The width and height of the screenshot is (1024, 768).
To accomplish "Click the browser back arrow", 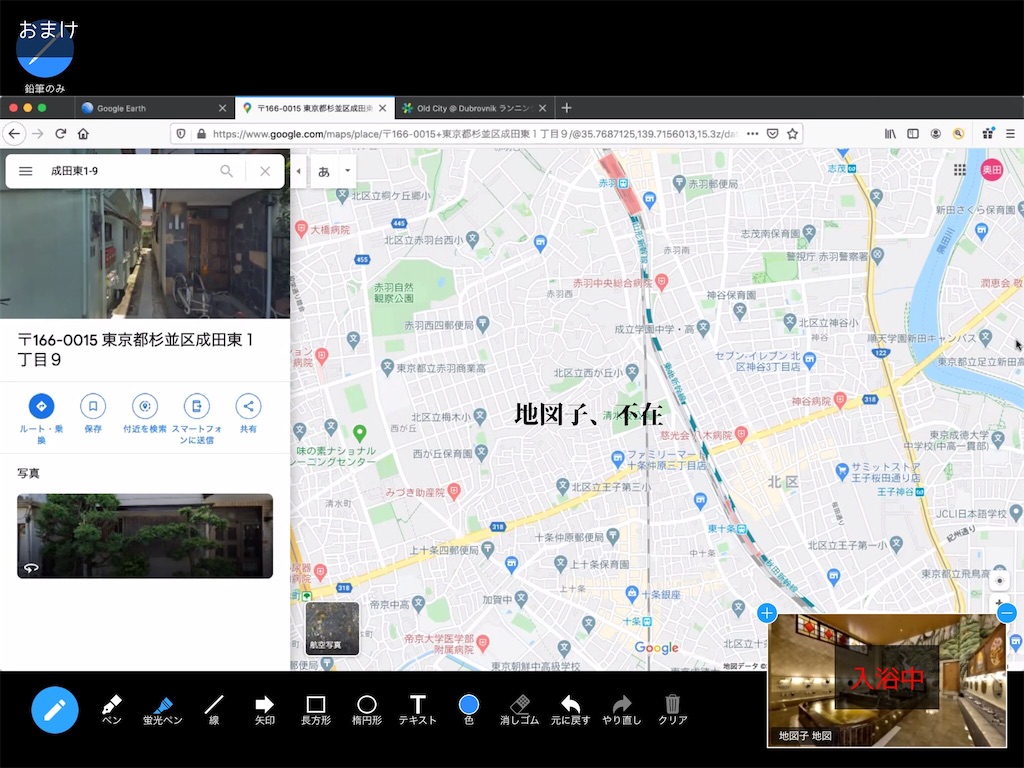I will tap(14, 134).
